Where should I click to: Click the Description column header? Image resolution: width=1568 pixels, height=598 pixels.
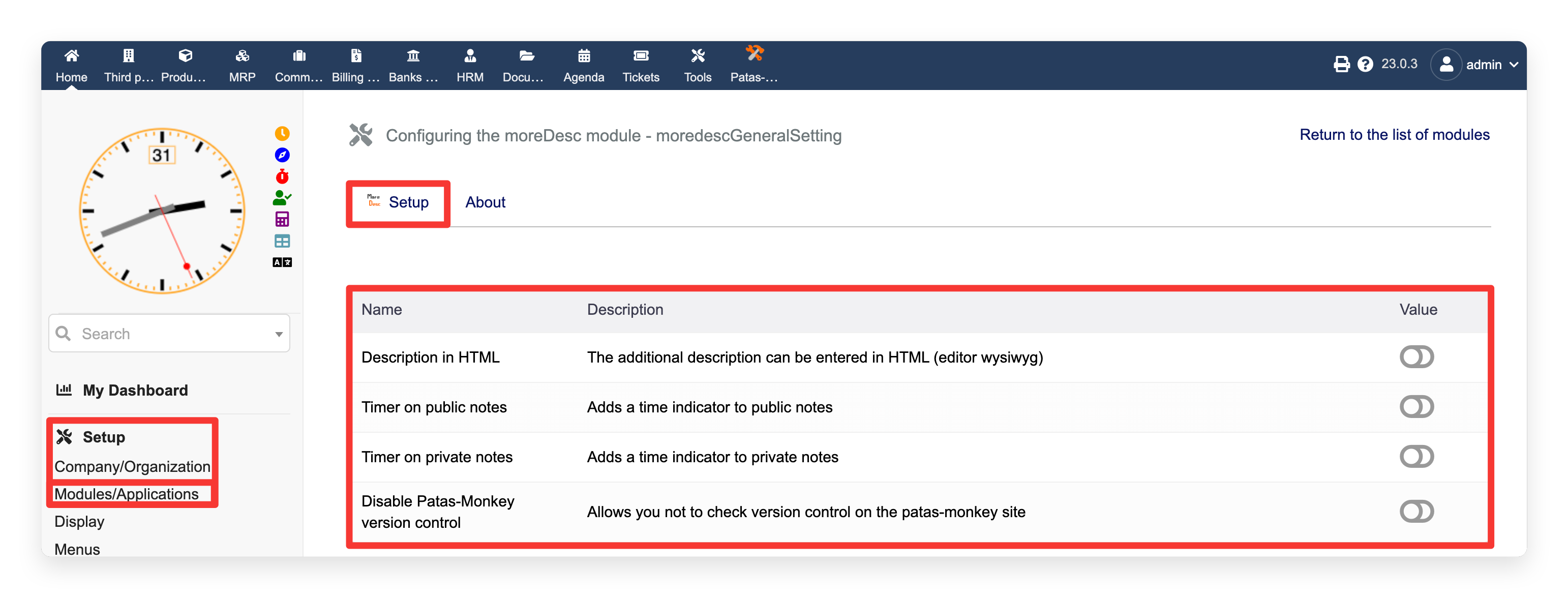(625, 309)
